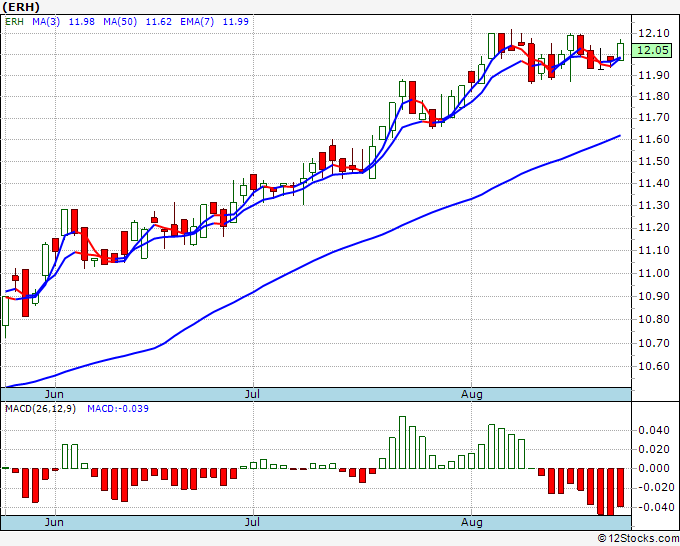Click the tallest green MACD histogram bar
Image resolution: width=680 pixels, height=546 pixels.
point(402,442)
